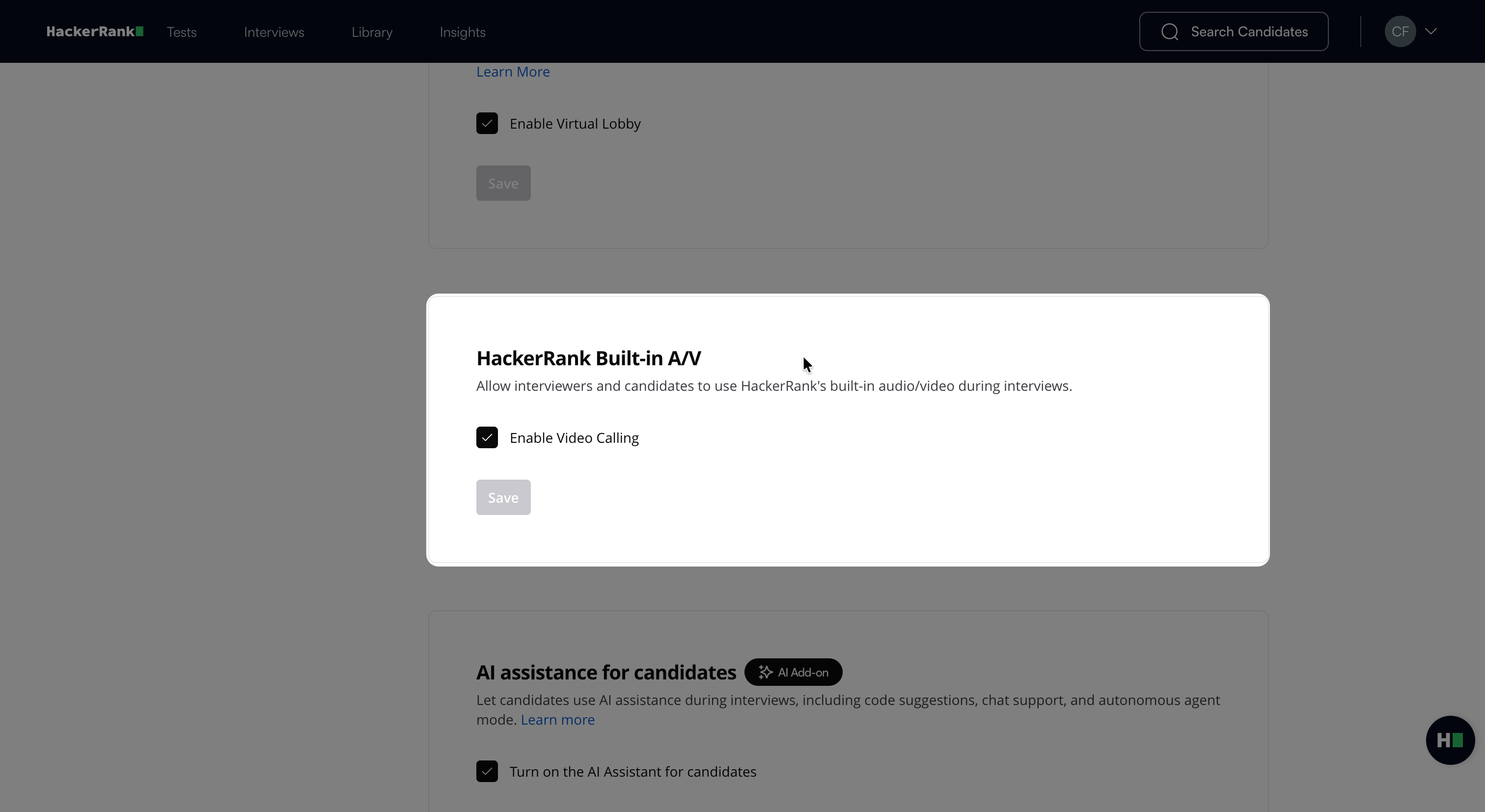Click the magnifying glass search icon
This screenshot has height=812, width=1485.
point(1170,32)
